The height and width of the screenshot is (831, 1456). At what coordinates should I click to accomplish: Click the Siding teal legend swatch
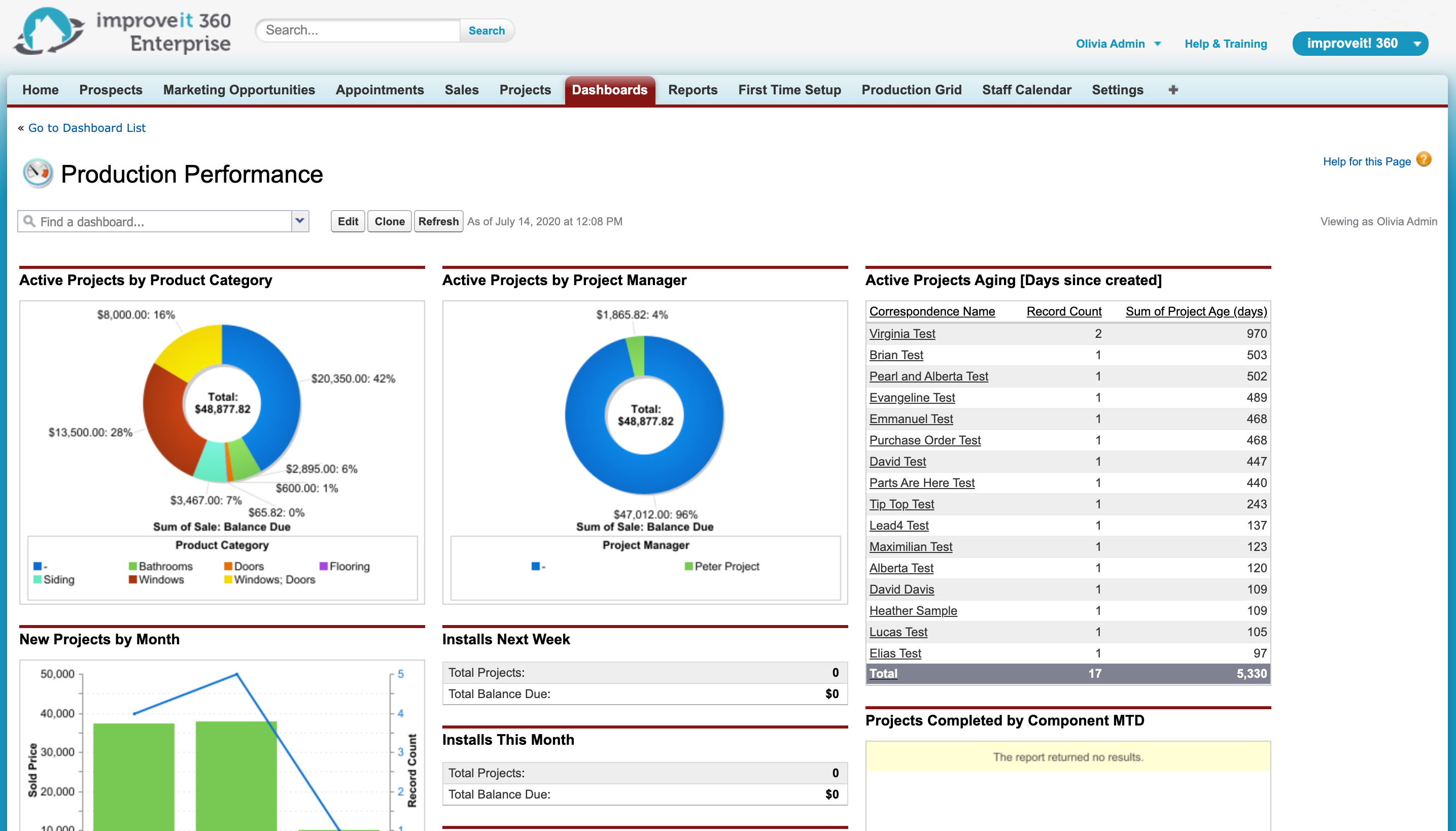pyautogui.click(x=37, y=579)
